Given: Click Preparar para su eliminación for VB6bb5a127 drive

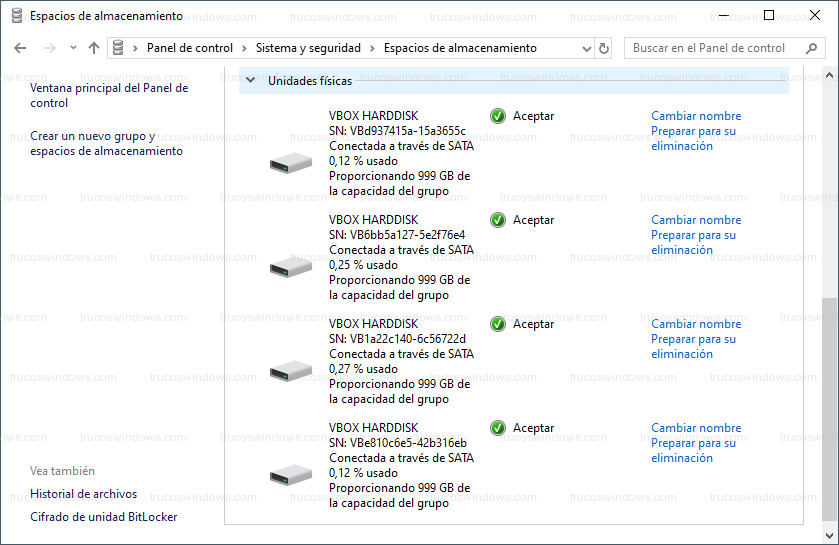Looking at the screenshot, I should 693,242.
